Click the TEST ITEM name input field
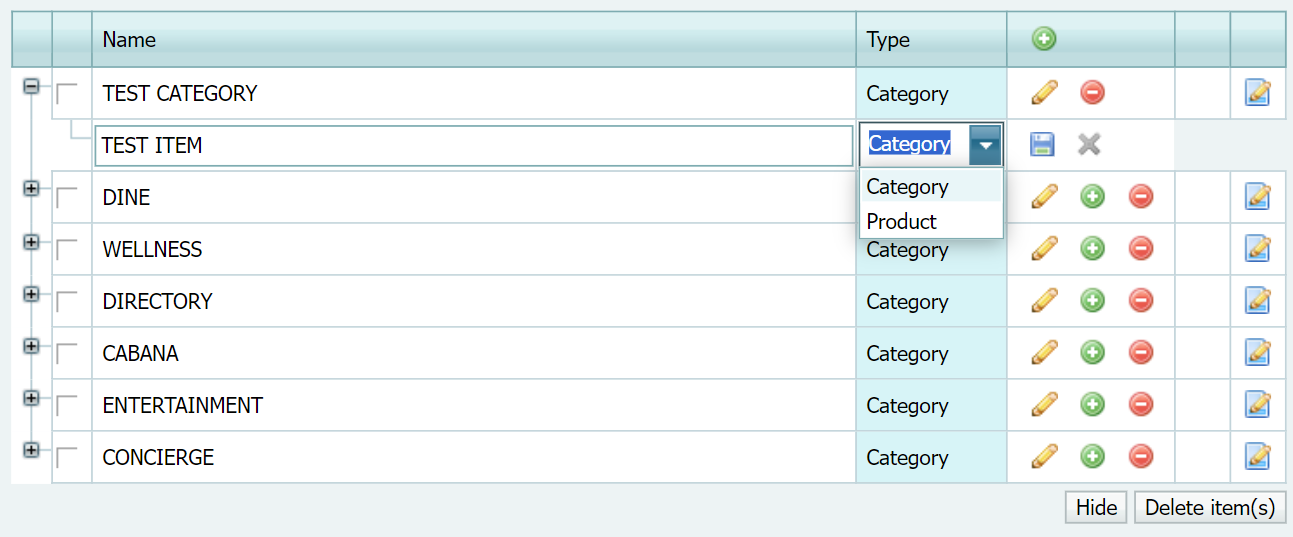Image resolution: width=1293 pixels, height=537 pixels. point(474,145)
